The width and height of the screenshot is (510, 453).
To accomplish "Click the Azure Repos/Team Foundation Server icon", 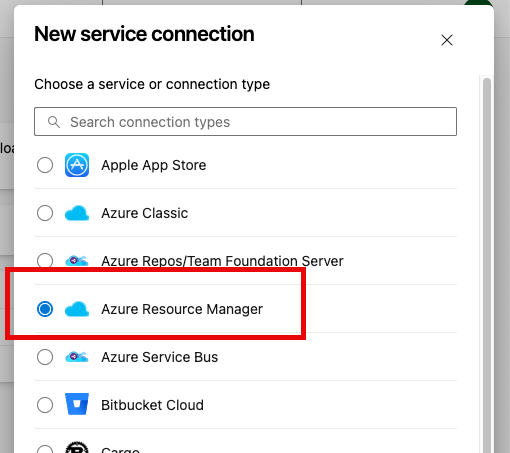I will coord(77,260).
